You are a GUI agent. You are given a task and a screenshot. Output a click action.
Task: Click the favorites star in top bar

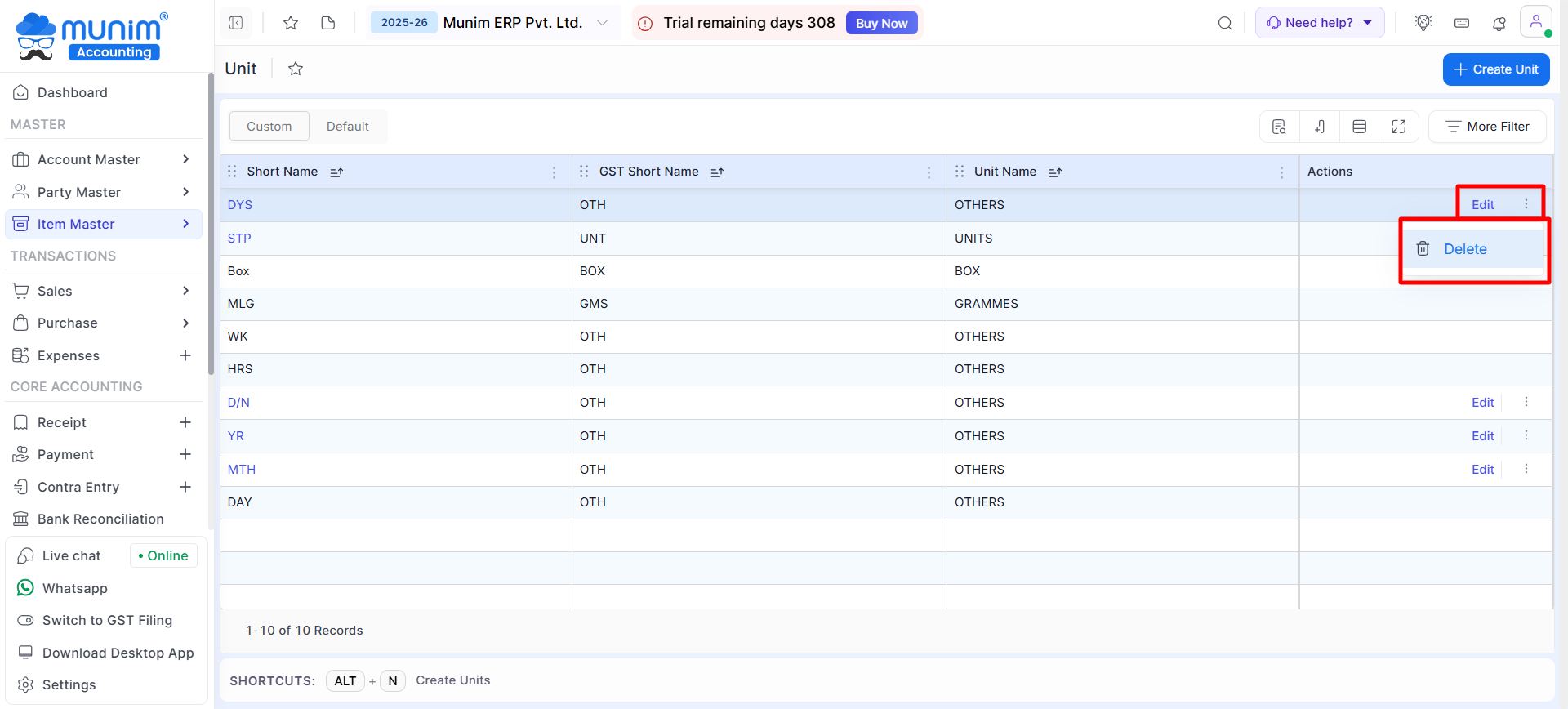pyautogui.click(x=290, y=23)
